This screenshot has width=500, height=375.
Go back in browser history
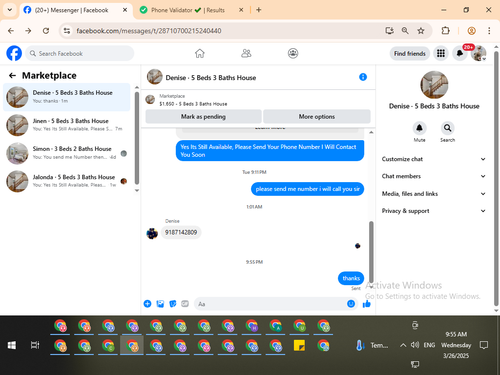point(11,31)
